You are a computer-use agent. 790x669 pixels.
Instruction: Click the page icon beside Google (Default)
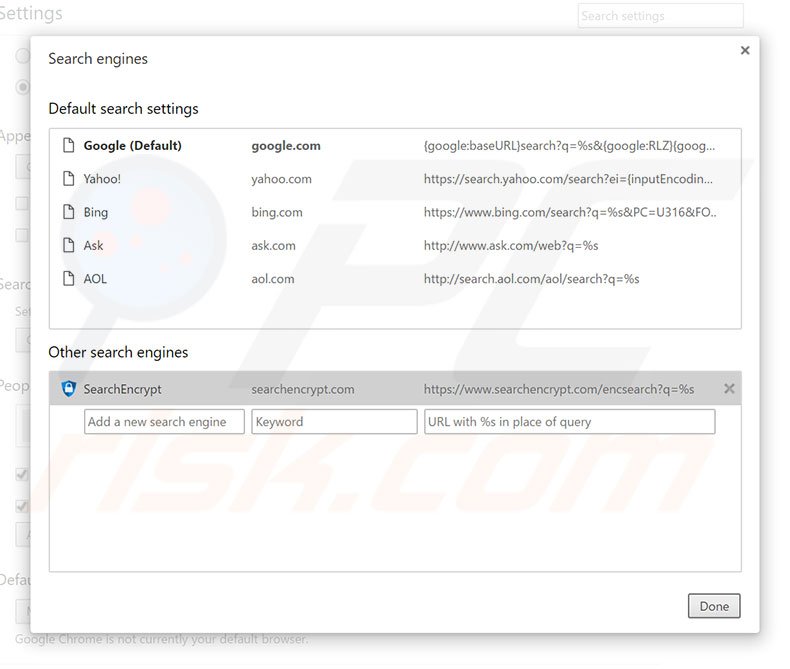tap(69, 145)
